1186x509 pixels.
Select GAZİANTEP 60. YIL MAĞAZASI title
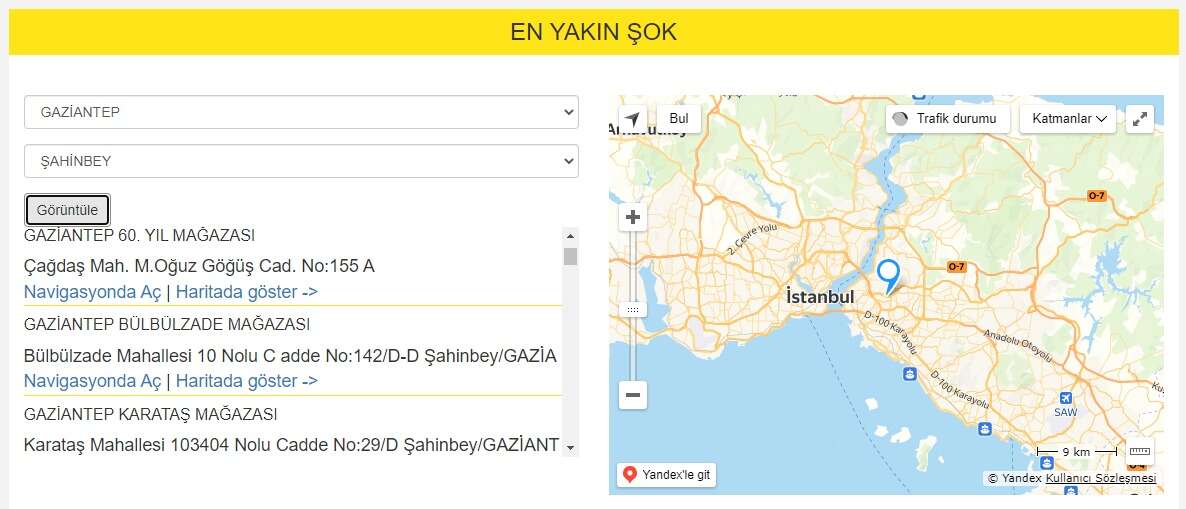[139, 236]
